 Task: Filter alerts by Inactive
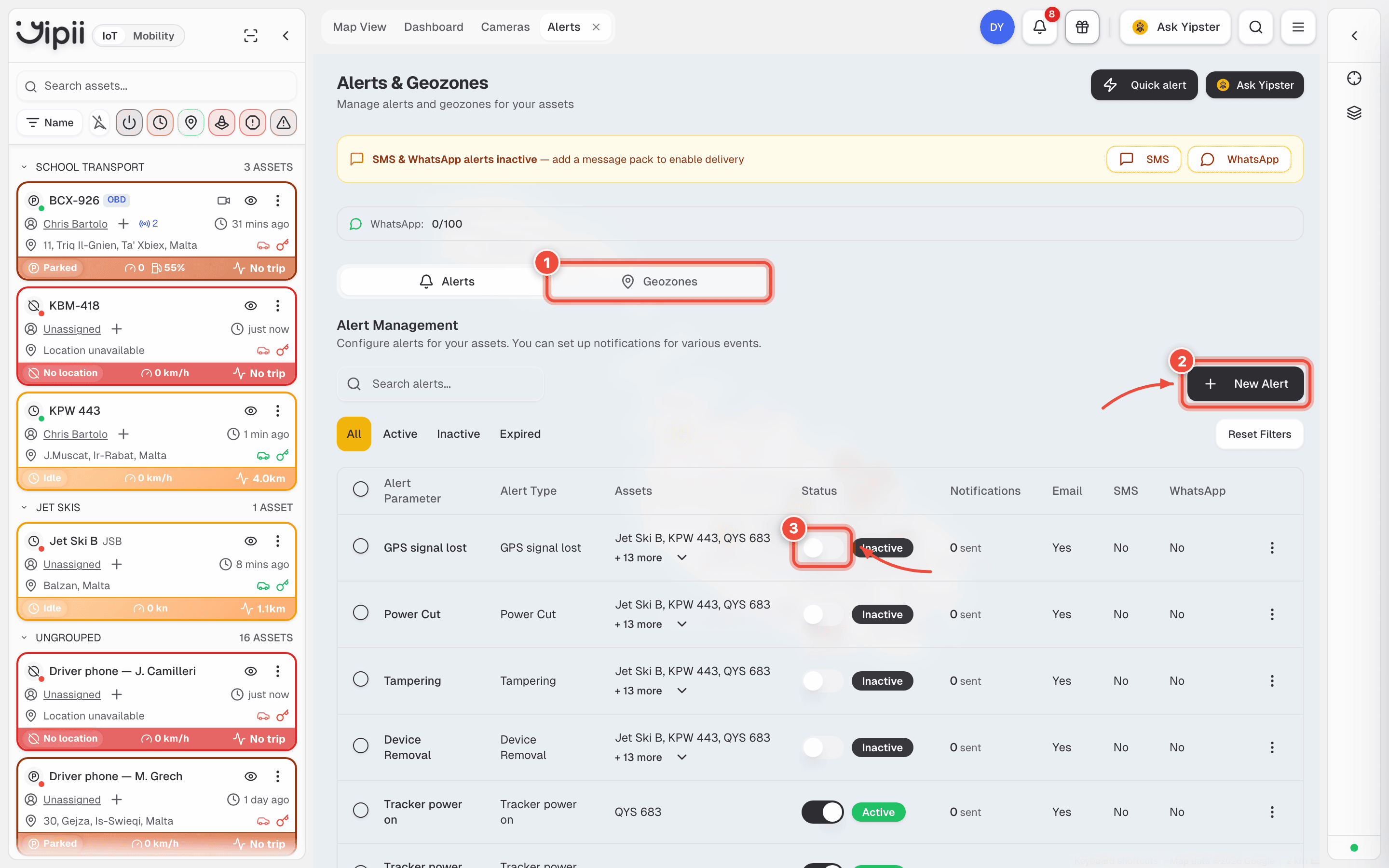tap(458, 434)
